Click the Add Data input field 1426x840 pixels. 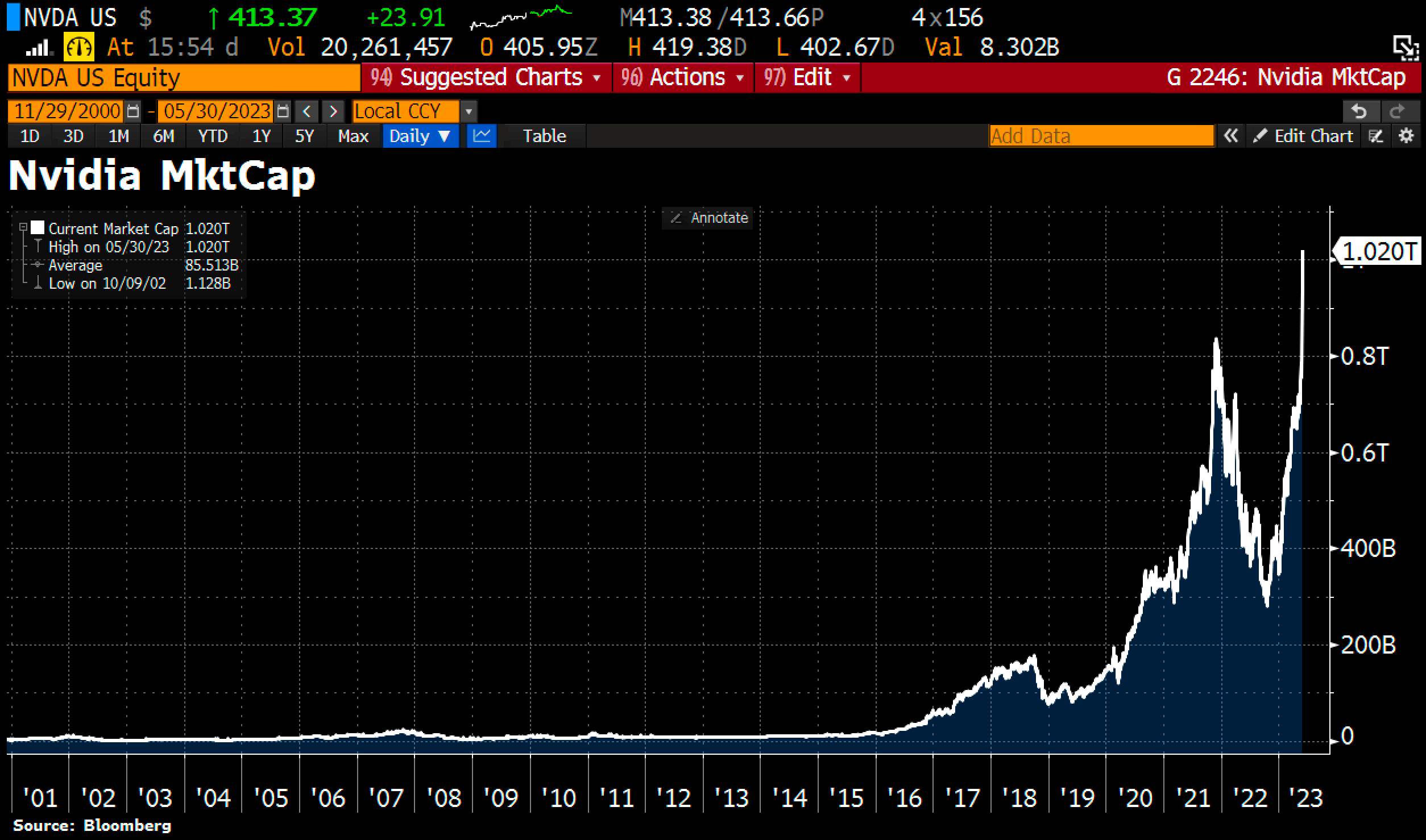(x=1101, y=136)
